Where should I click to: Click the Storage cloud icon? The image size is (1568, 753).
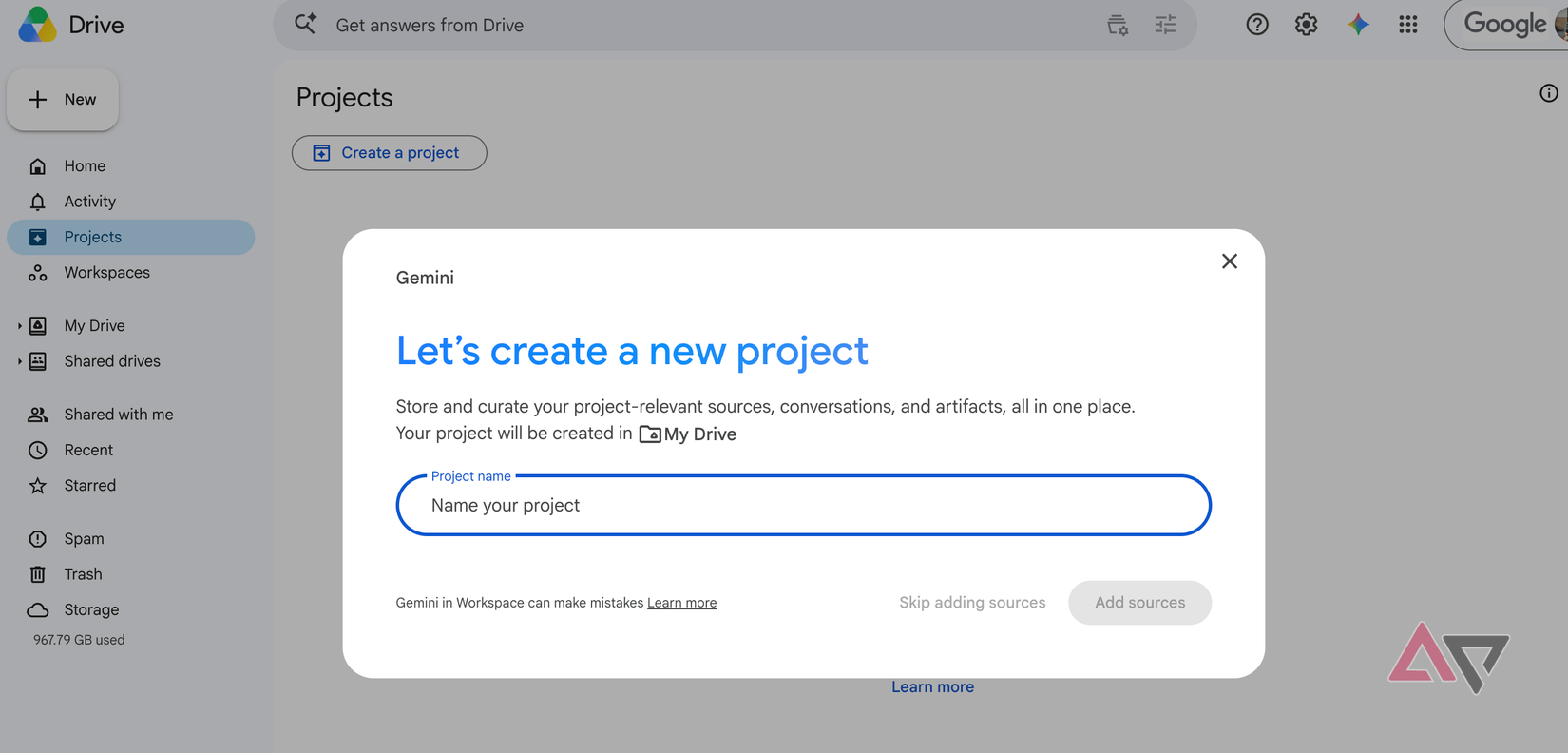[x=38, y=610]
